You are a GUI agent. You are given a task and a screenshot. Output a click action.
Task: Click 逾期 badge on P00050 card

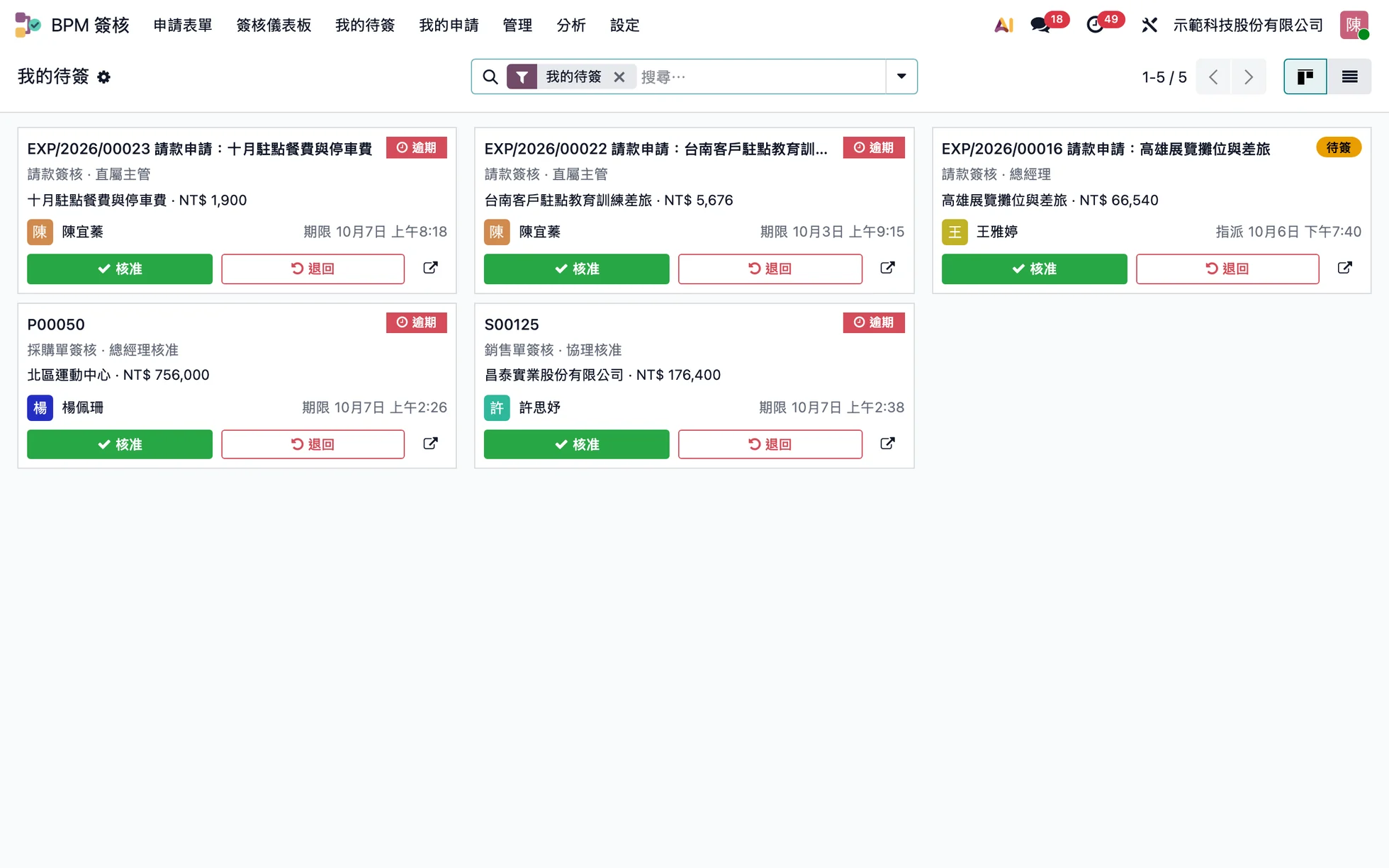tap(417, 322)
